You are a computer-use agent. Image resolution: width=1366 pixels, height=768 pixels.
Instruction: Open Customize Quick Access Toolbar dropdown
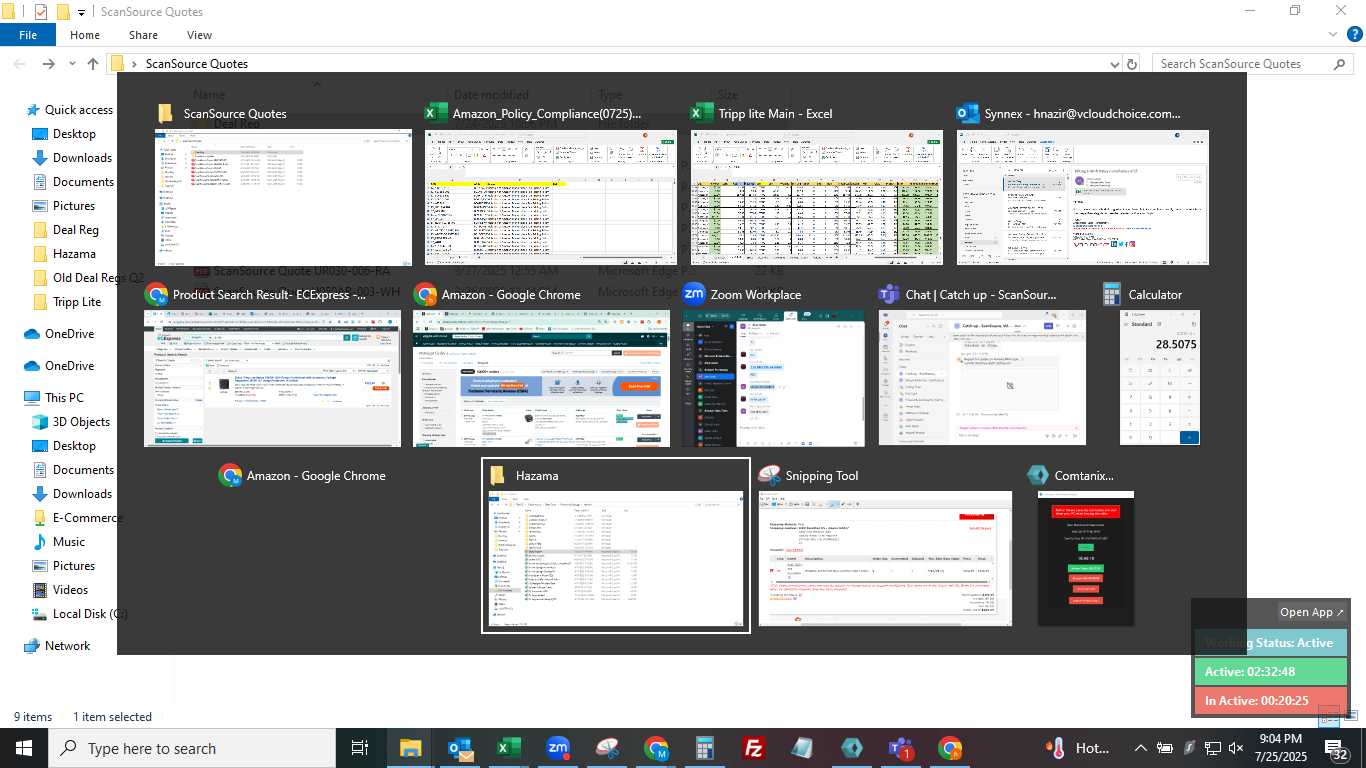(82, 12)
